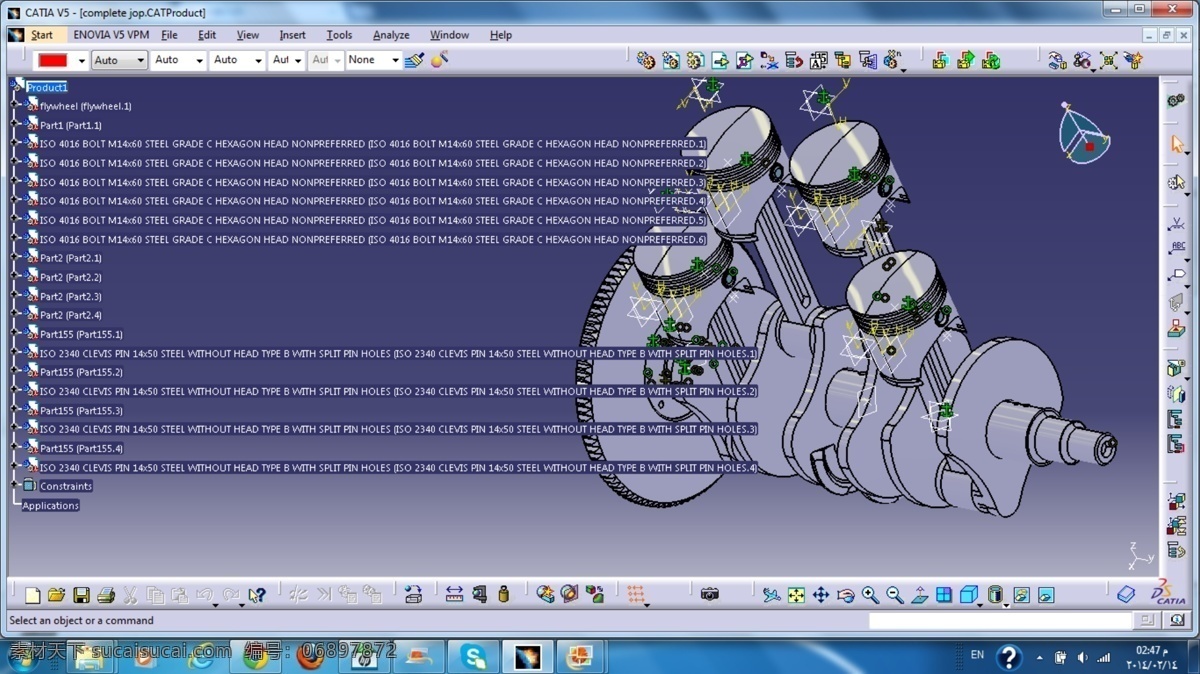This screenshot has height=674, width=1200.
Task: Select Part155 (Part155.2) in the tree
Action: pyautogui.click(x=81, y=372)
